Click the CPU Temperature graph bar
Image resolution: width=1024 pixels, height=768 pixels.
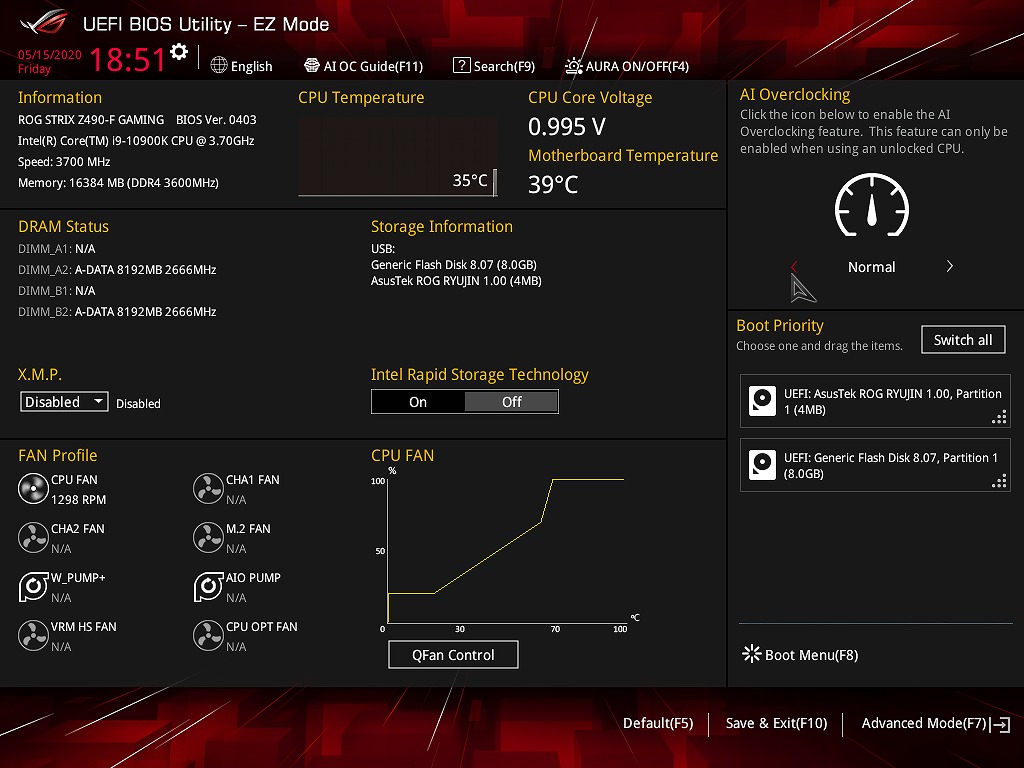pos(495,182)
